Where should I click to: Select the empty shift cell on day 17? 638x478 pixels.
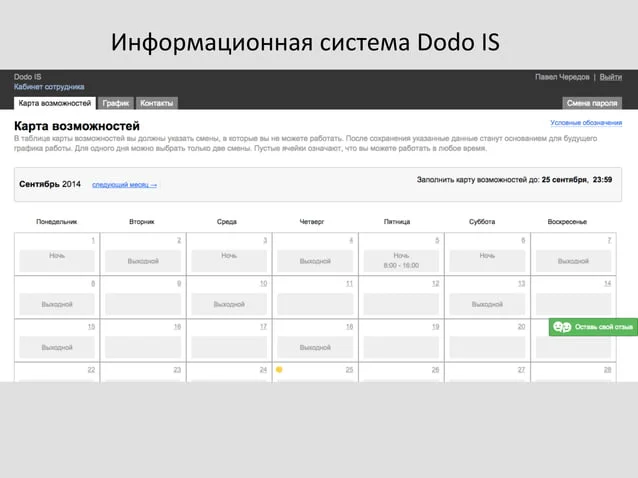229,347
